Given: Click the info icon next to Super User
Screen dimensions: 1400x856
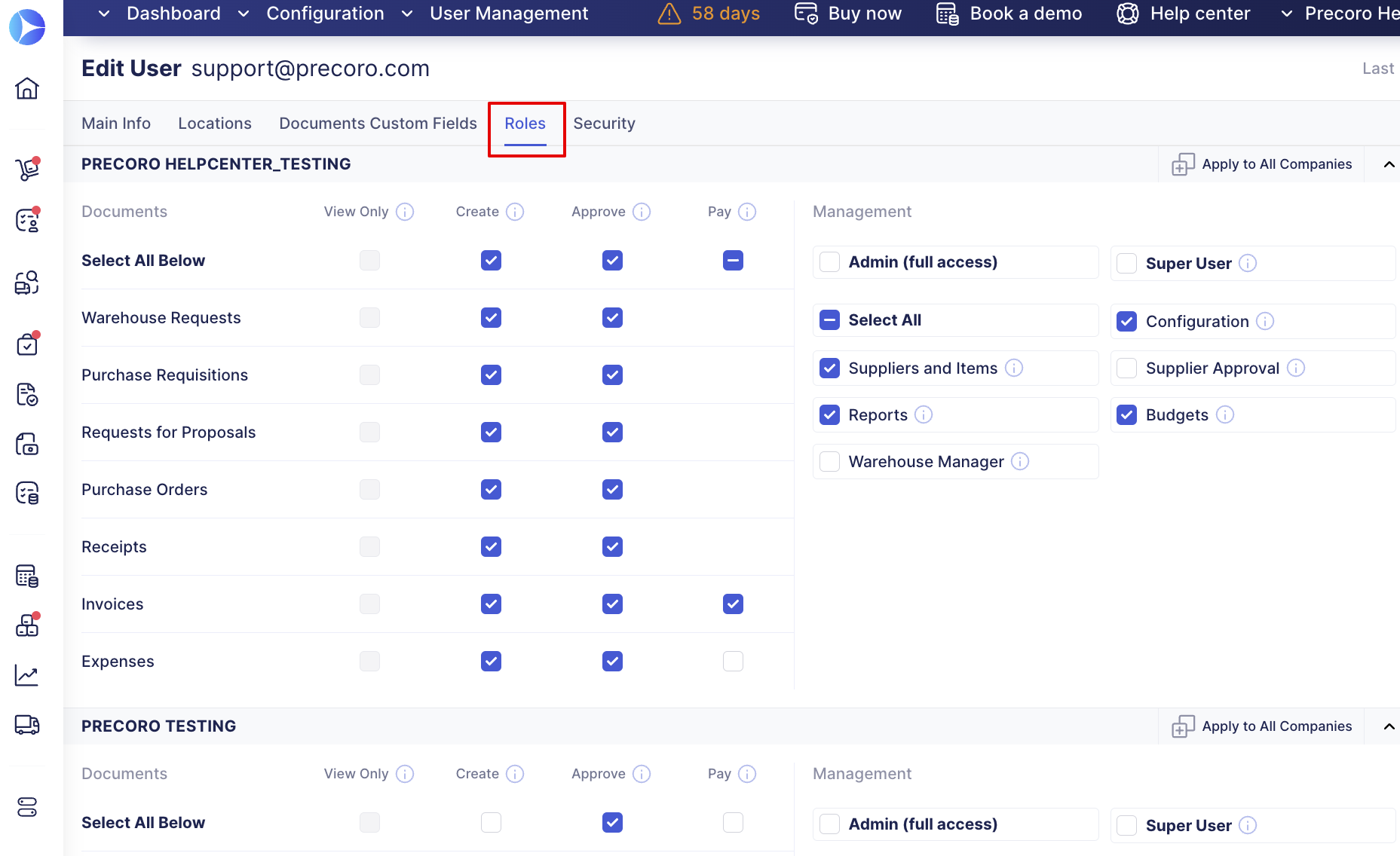Looking at the screenshot, I should (x=1248, y=263).
